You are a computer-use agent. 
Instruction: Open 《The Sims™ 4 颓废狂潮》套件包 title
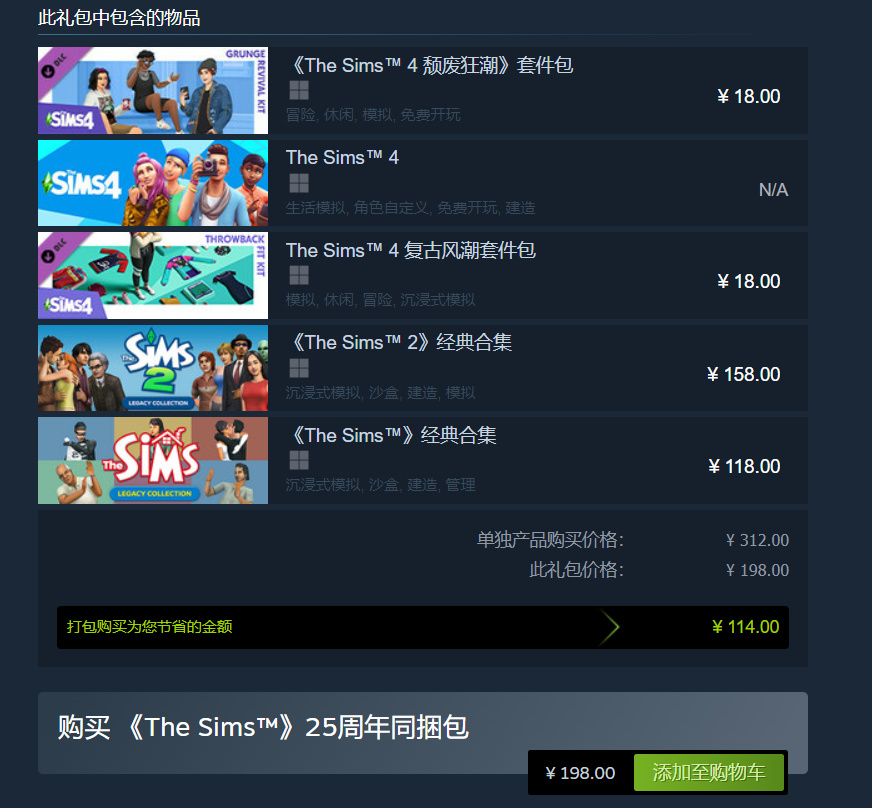(x=430, y=66)
